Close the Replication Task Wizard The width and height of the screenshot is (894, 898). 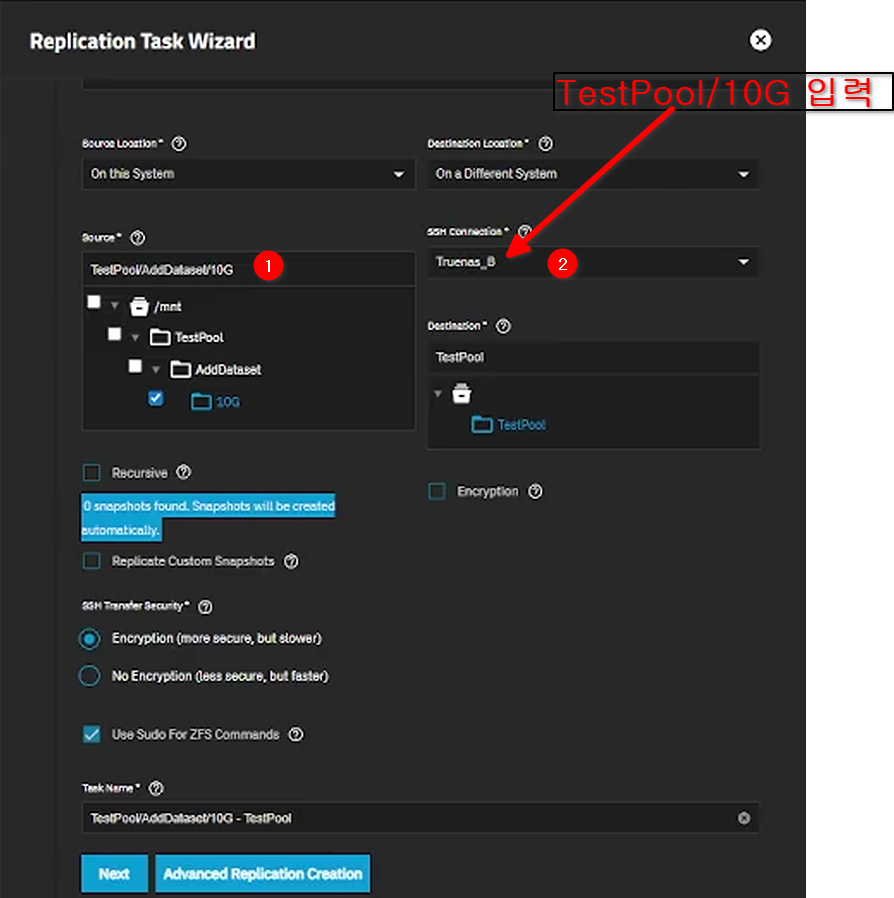click(x=761, y=40)
